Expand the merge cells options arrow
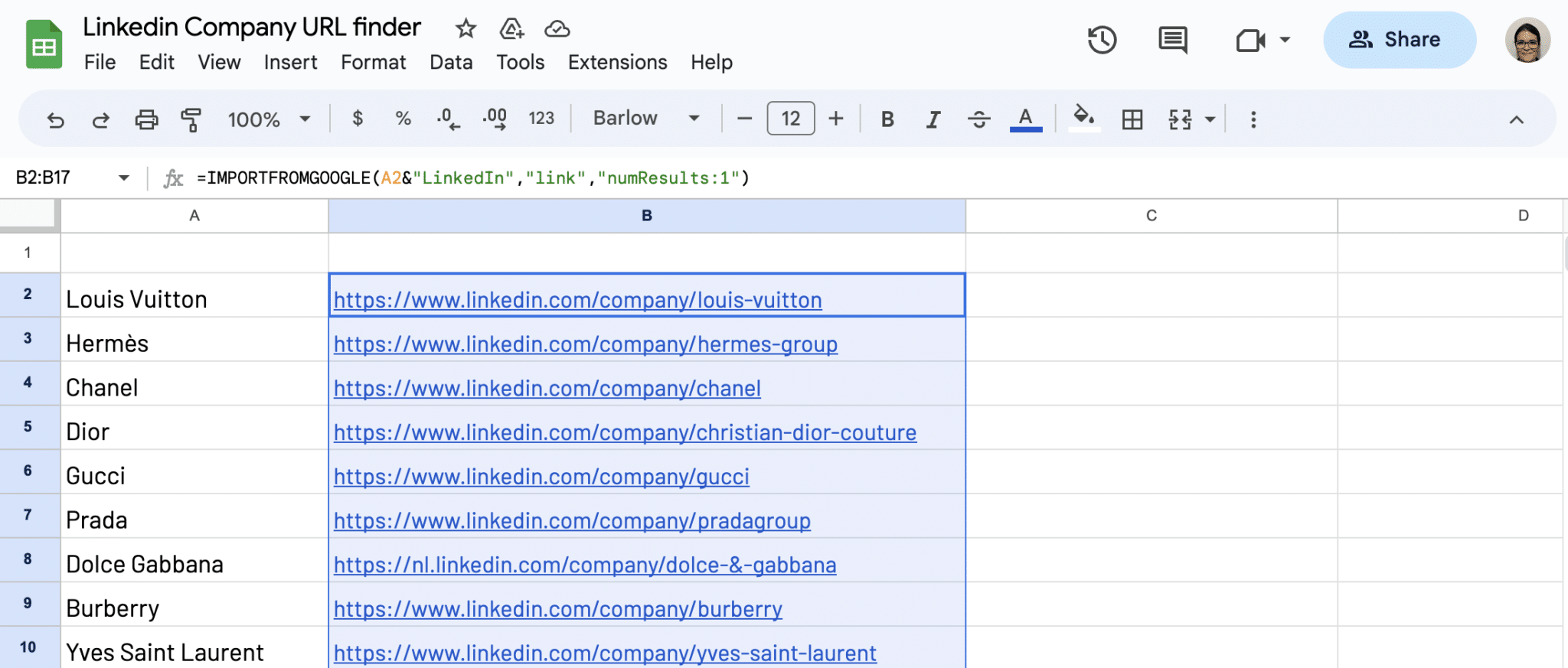This screenshot has width=1568, height=668. (x=1210, y=119)
